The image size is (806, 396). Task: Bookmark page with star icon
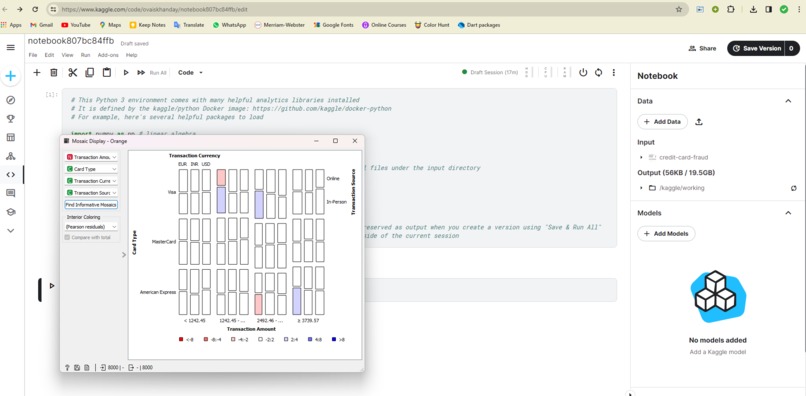pos(679,9)
